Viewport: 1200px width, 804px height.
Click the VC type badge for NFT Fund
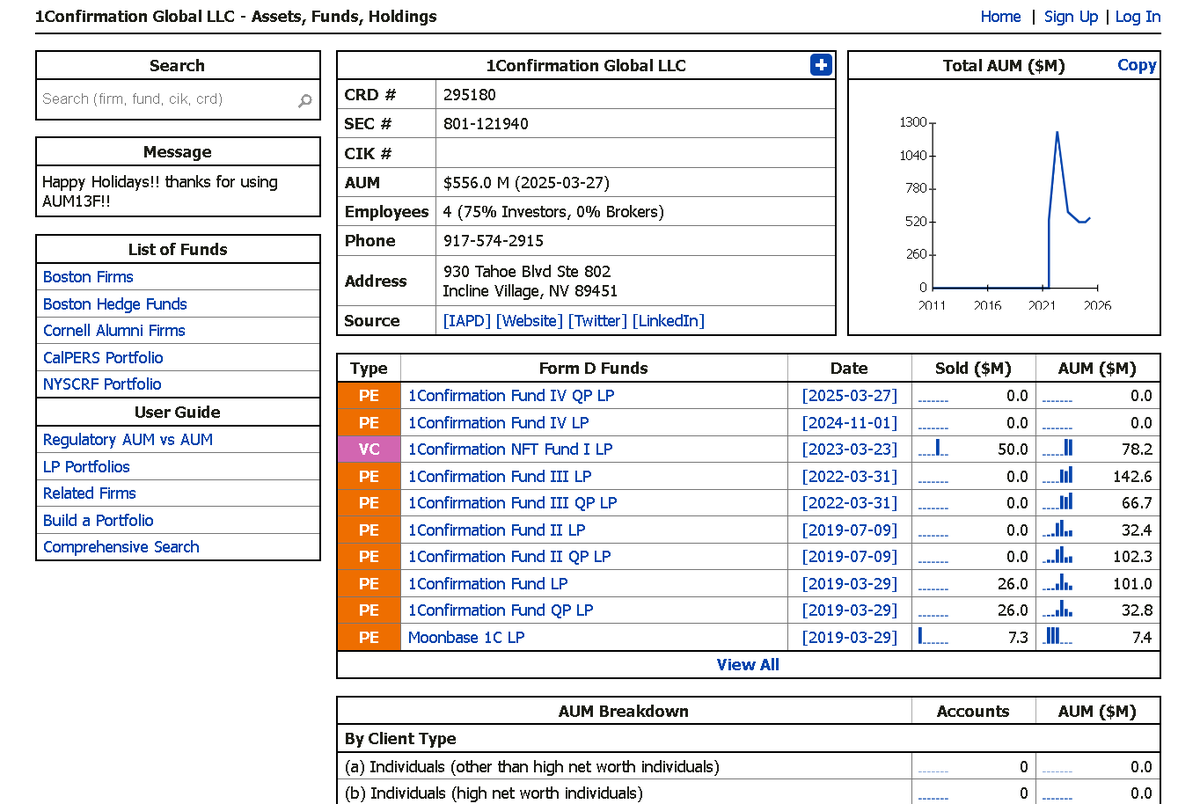369,450
